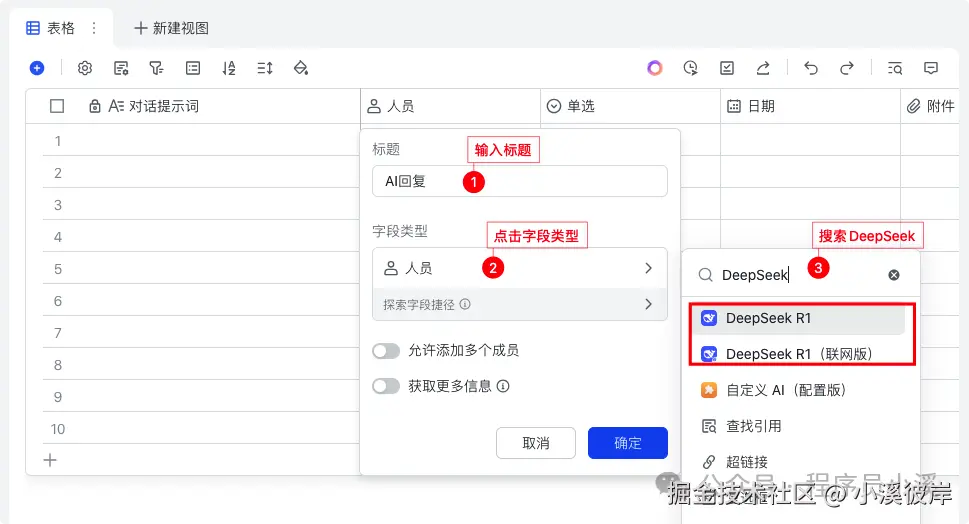Click the blue add record plus icon

tap(37, 68)
